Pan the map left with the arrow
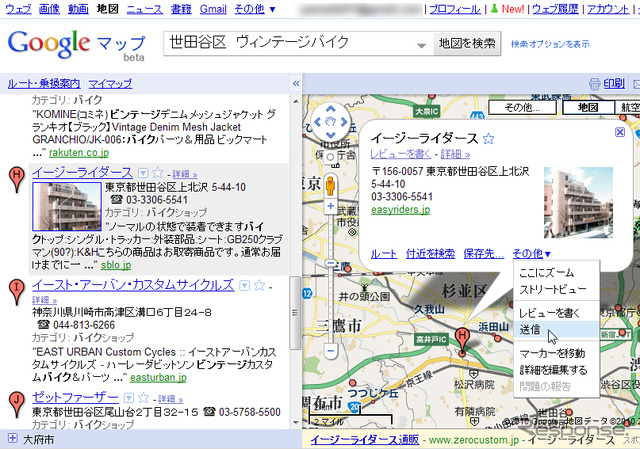This screenshot has height=449, width=640. click(317, 122)
